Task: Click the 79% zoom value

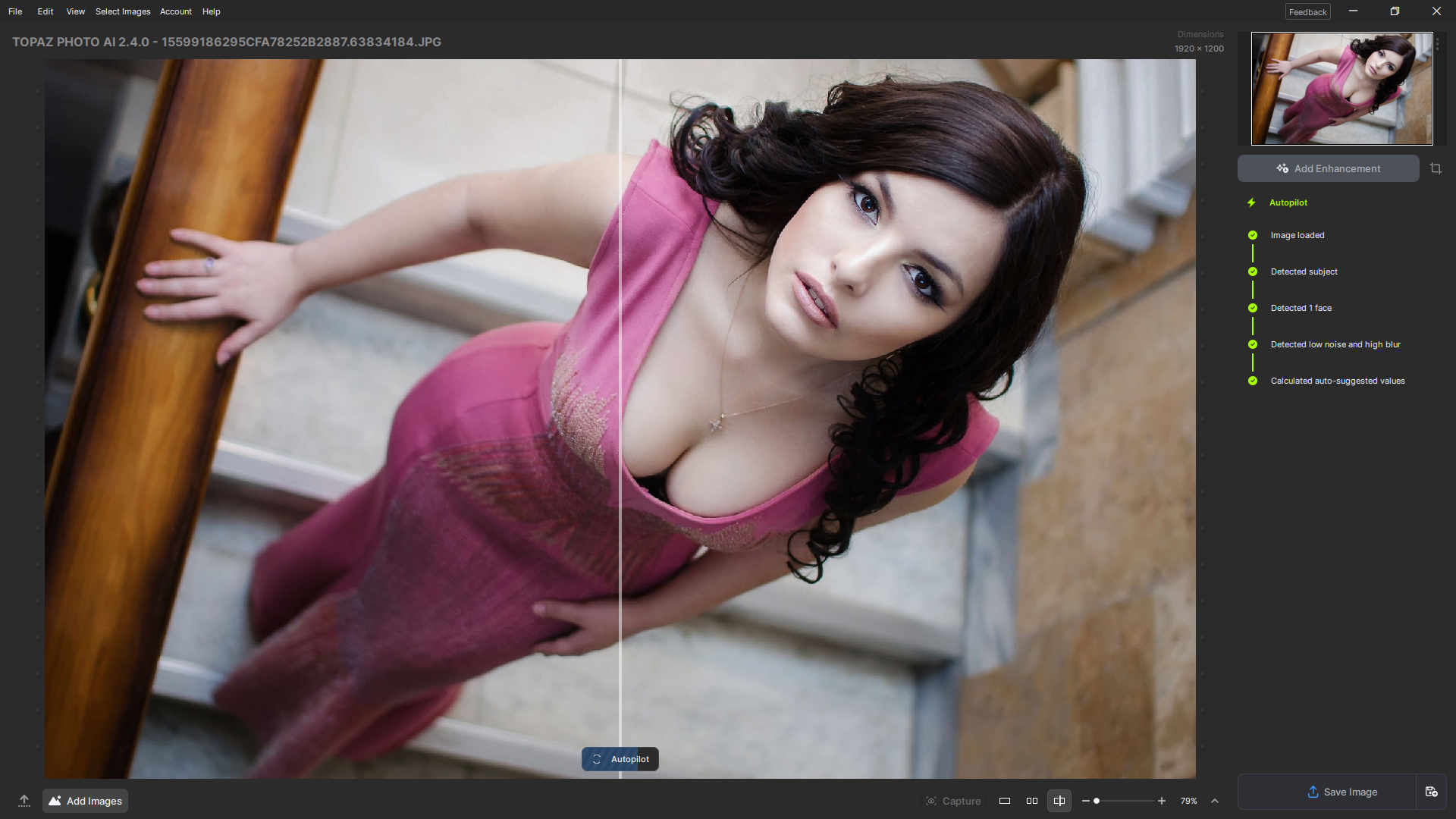Action: click(1188, 801)
